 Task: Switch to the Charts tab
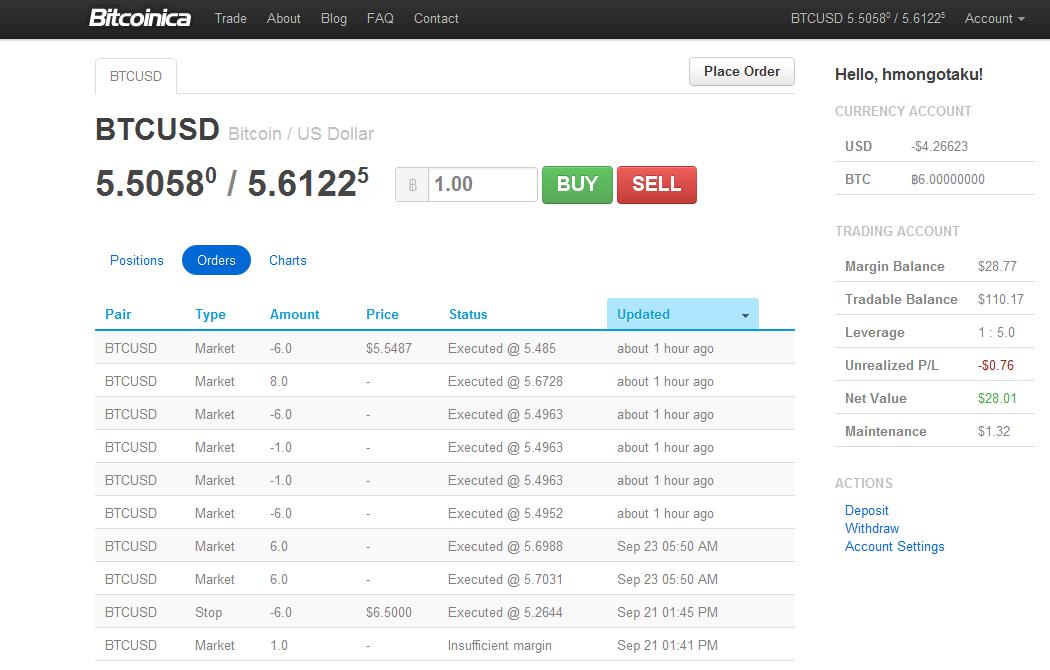pos(288,260)
